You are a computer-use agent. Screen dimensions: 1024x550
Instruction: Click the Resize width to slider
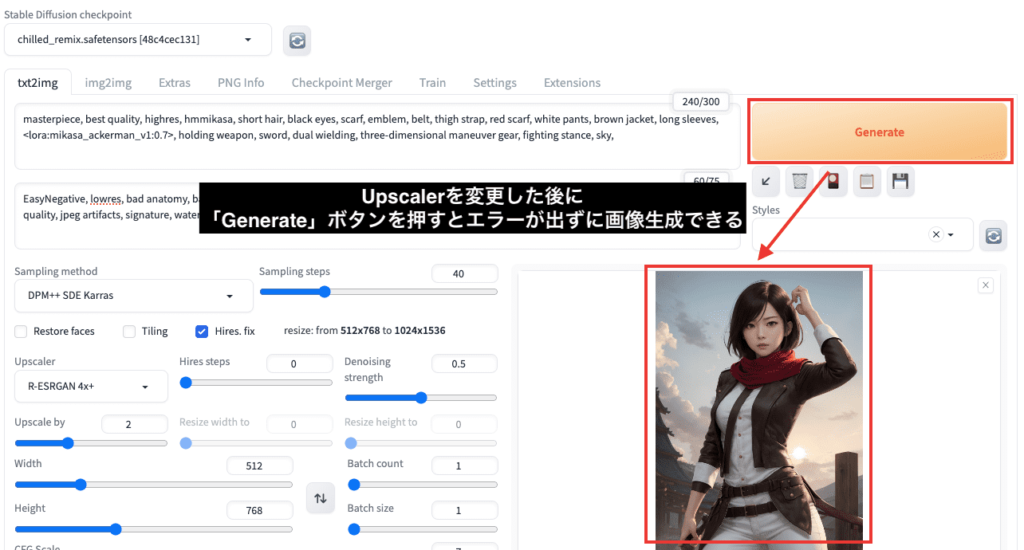256,443
